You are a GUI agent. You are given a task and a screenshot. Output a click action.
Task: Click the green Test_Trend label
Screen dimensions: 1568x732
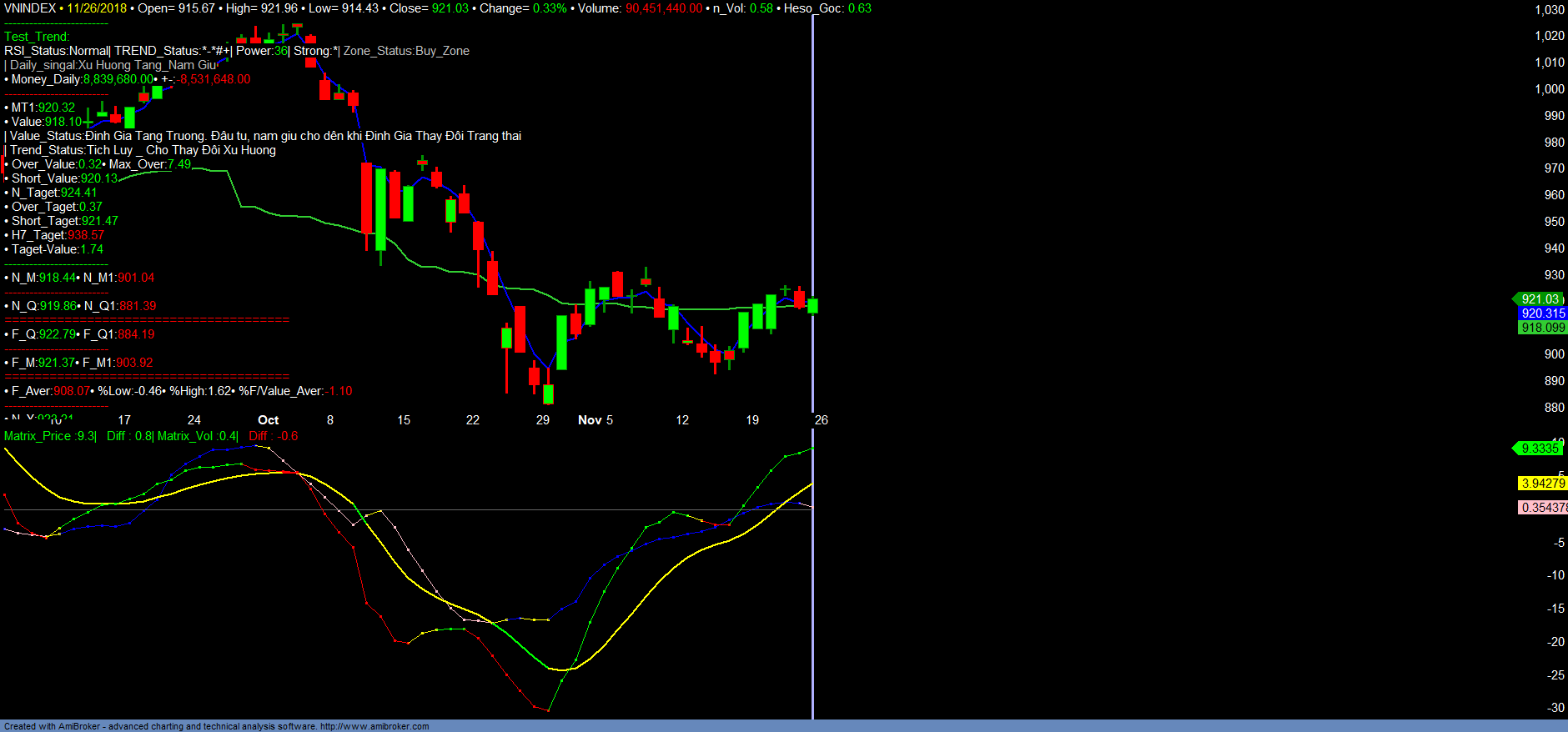(37, 37)
